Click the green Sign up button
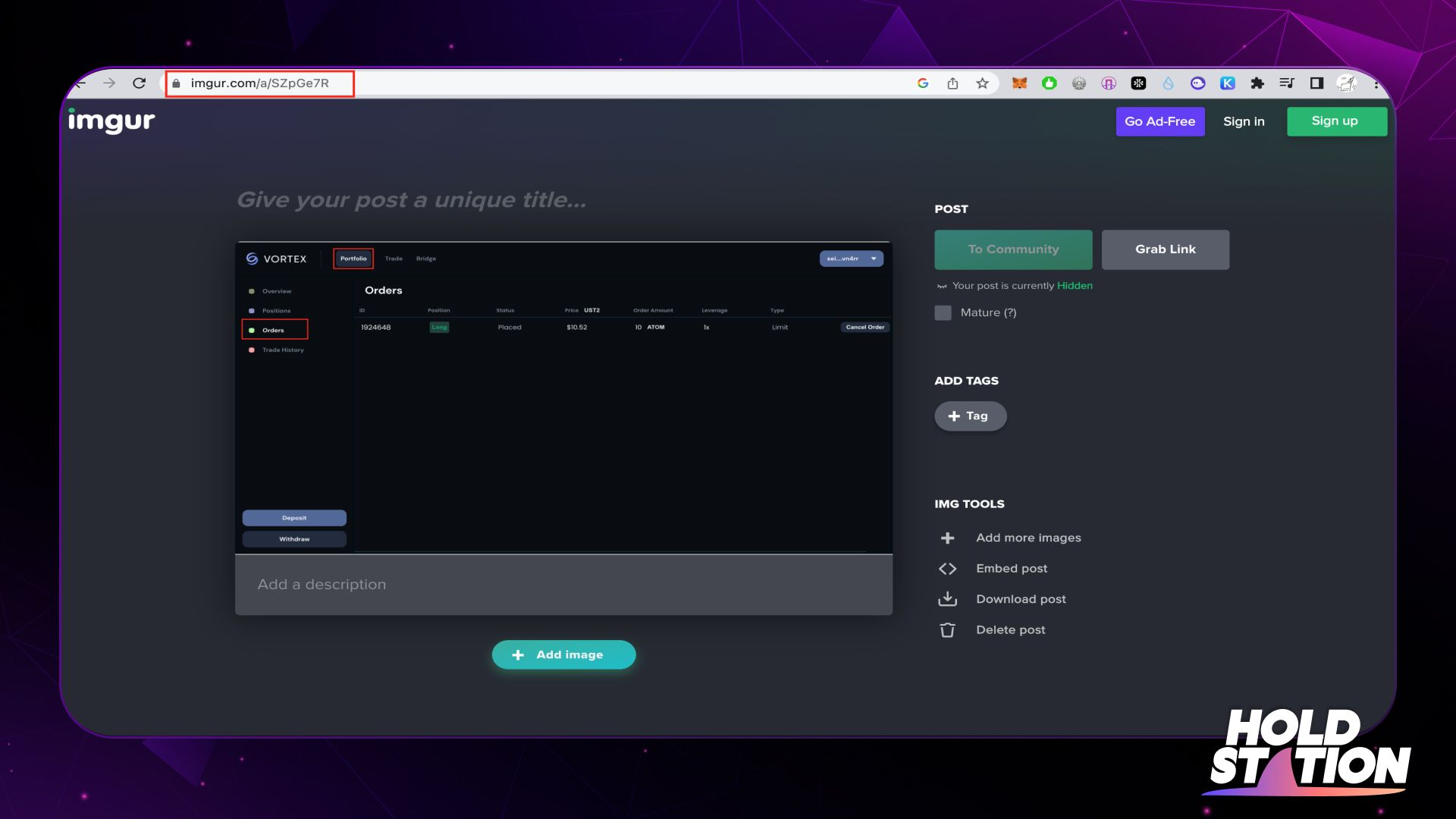Image resolution: width=1456 pixels, height=819 pixels. (x=1337, y=121)
